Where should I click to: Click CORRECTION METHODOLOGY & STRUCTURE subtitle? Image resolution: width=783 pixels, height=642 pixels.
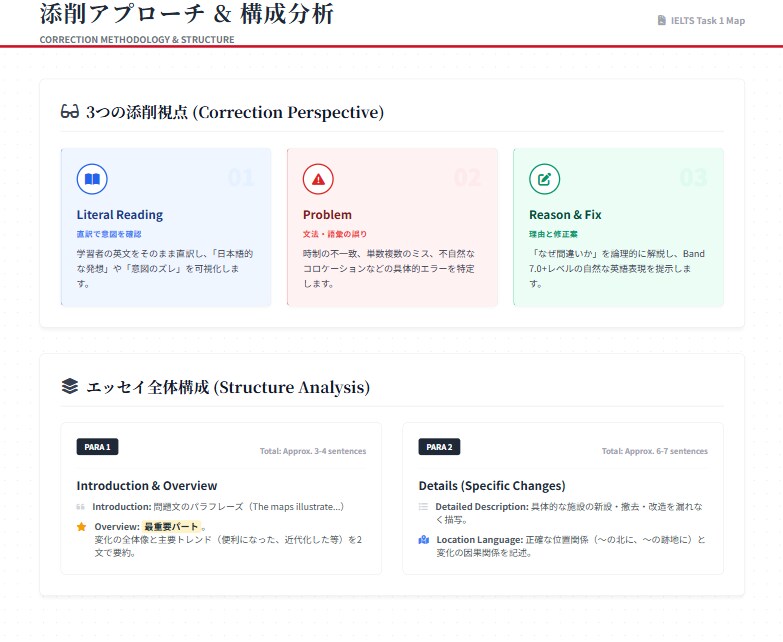pyautogui.click(x=137, y=39)
